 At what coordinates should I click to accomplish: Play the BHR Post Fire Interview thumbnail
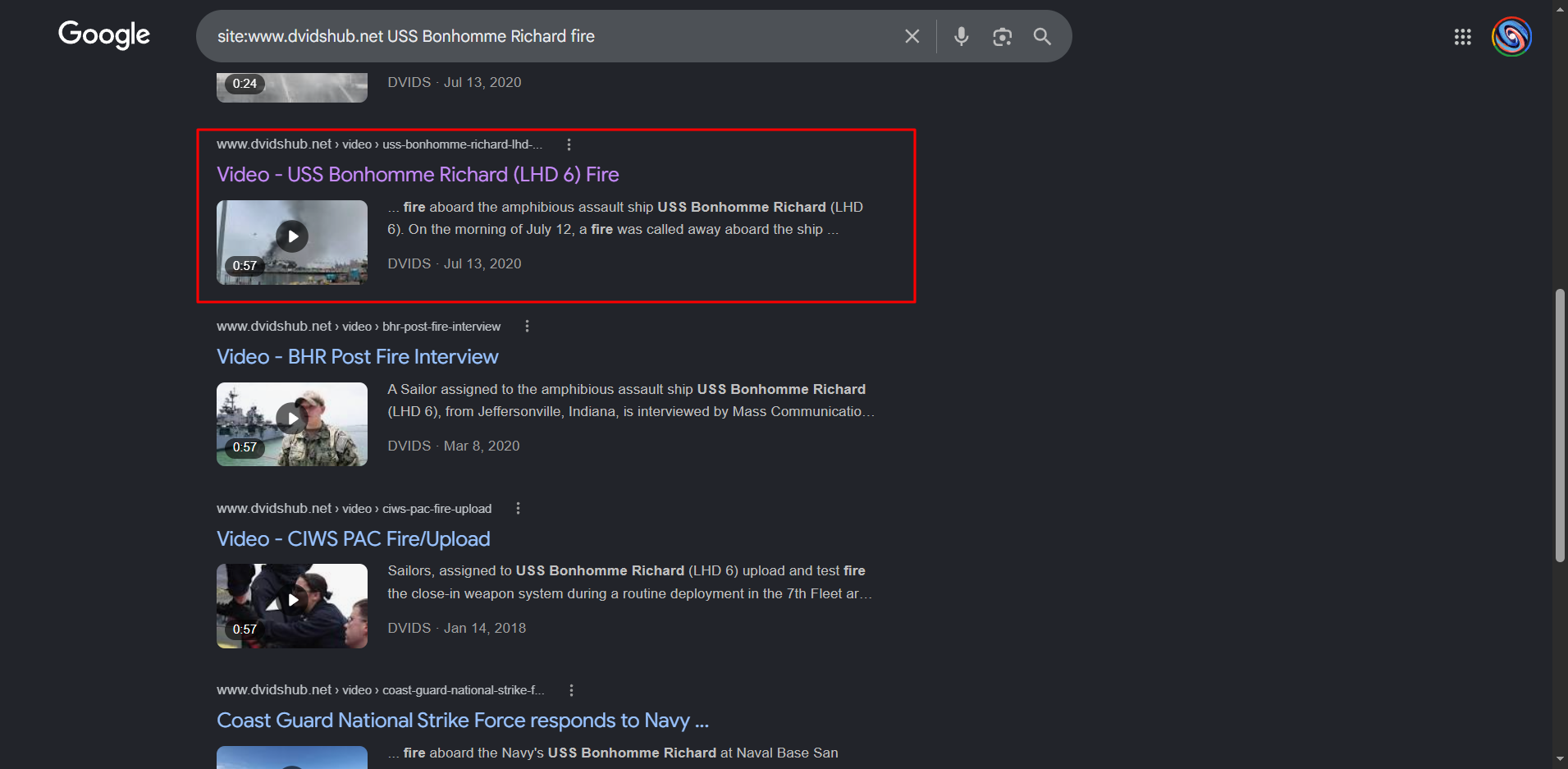pos(292,424)
